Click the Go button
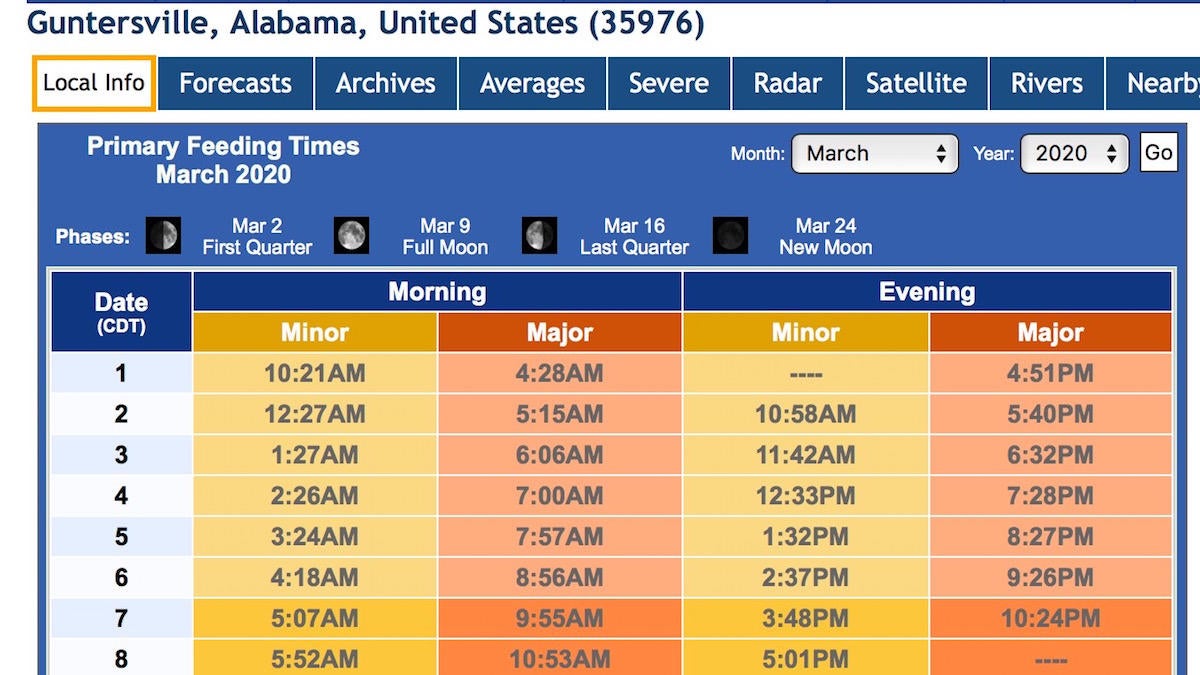Image resolution: width=1200 pixels, height=675 pixels. [x=1159, y=153]
